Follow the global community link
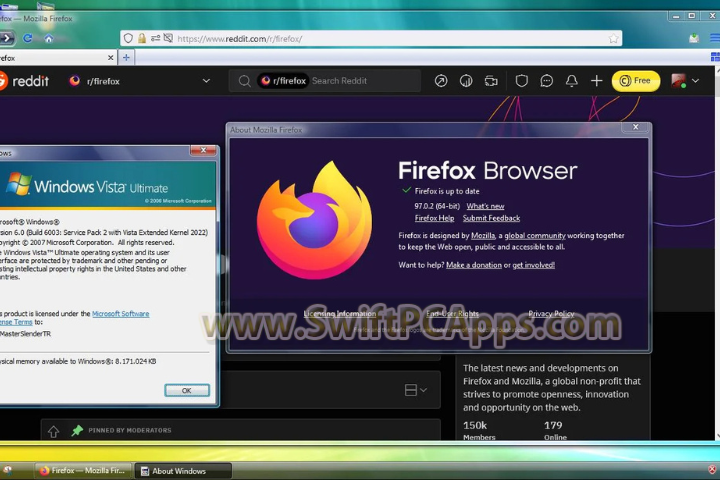 535,236
